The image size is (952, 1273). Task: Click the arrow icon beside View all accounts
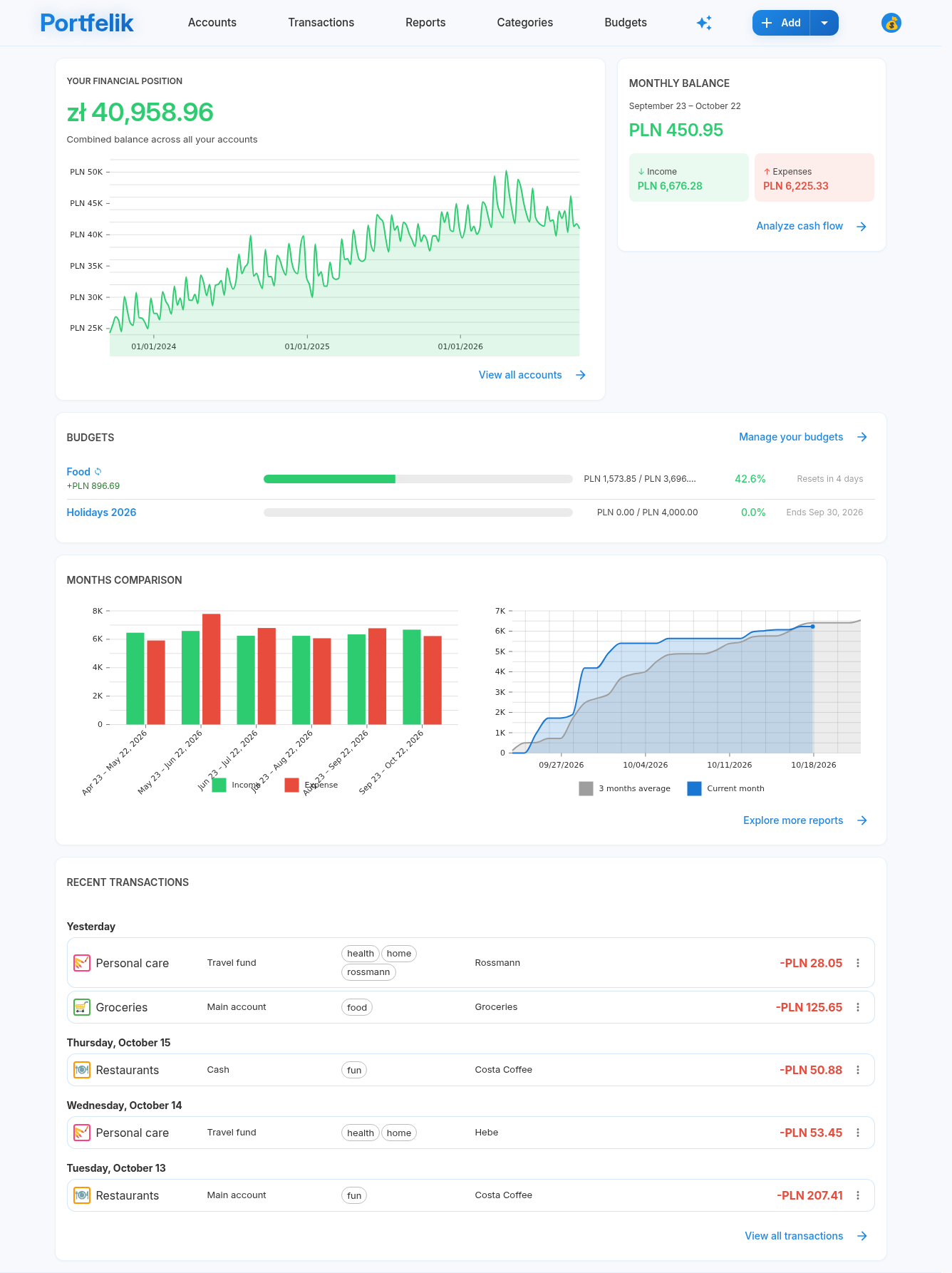581,375
